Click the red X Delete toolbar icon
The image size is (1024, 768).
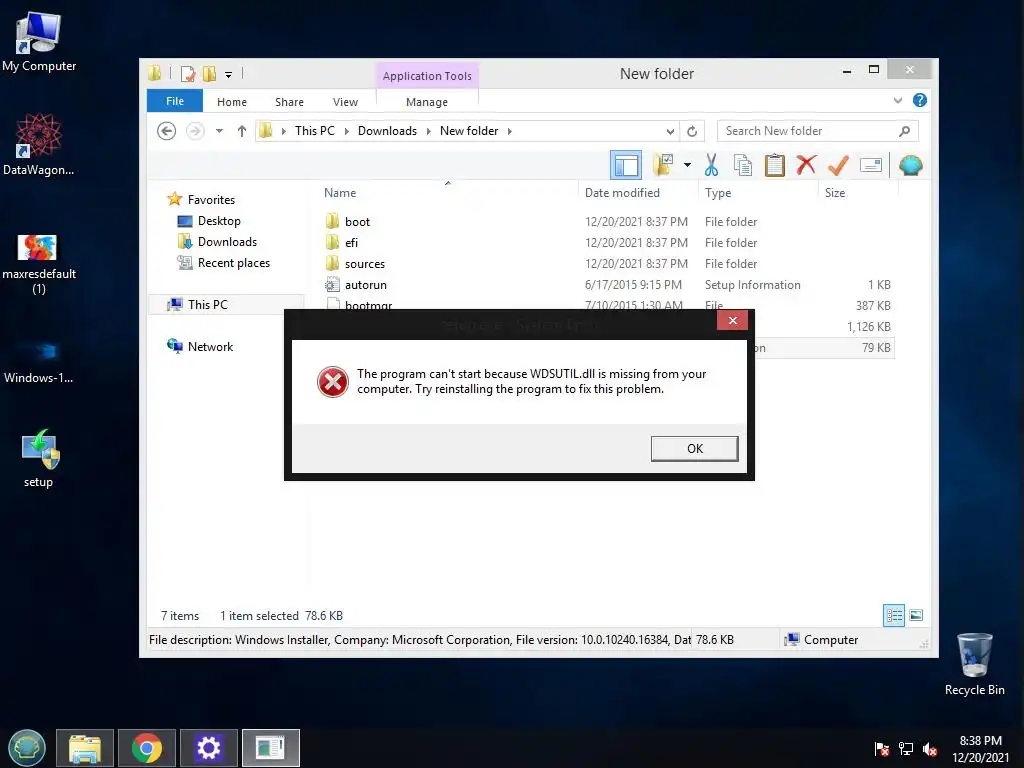[807, 165]
